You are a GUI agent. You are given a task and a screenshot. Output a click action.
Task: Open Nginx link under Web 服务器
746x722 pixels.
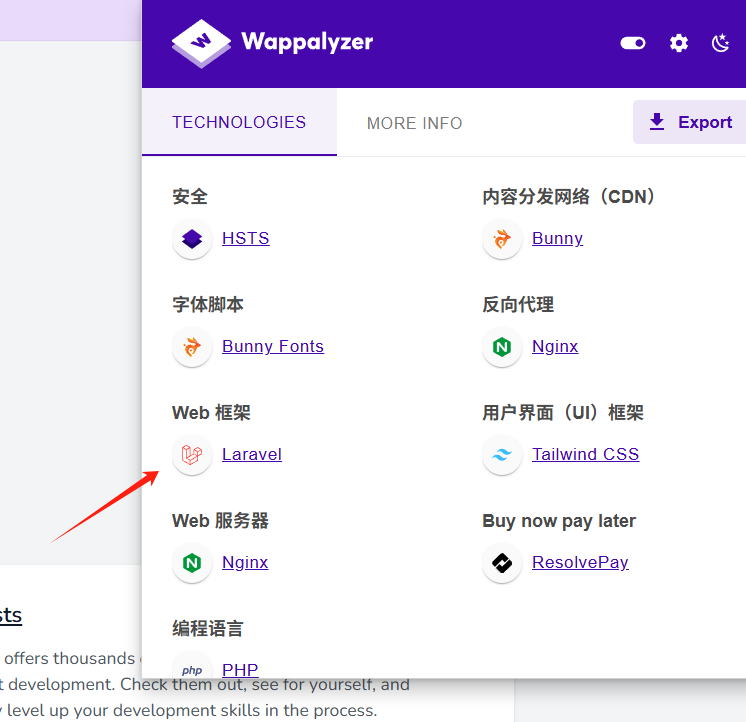pyautogui.click(x=245, y=562)
